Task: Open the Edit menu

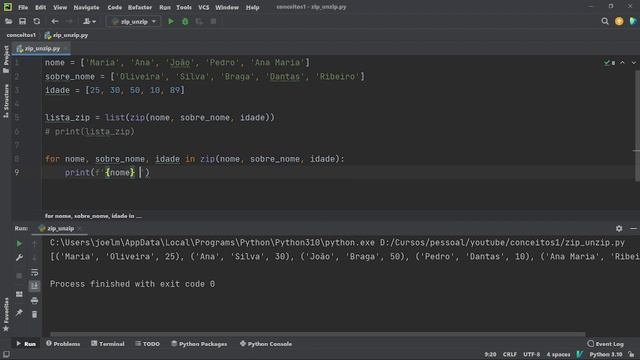Action: 40,7
